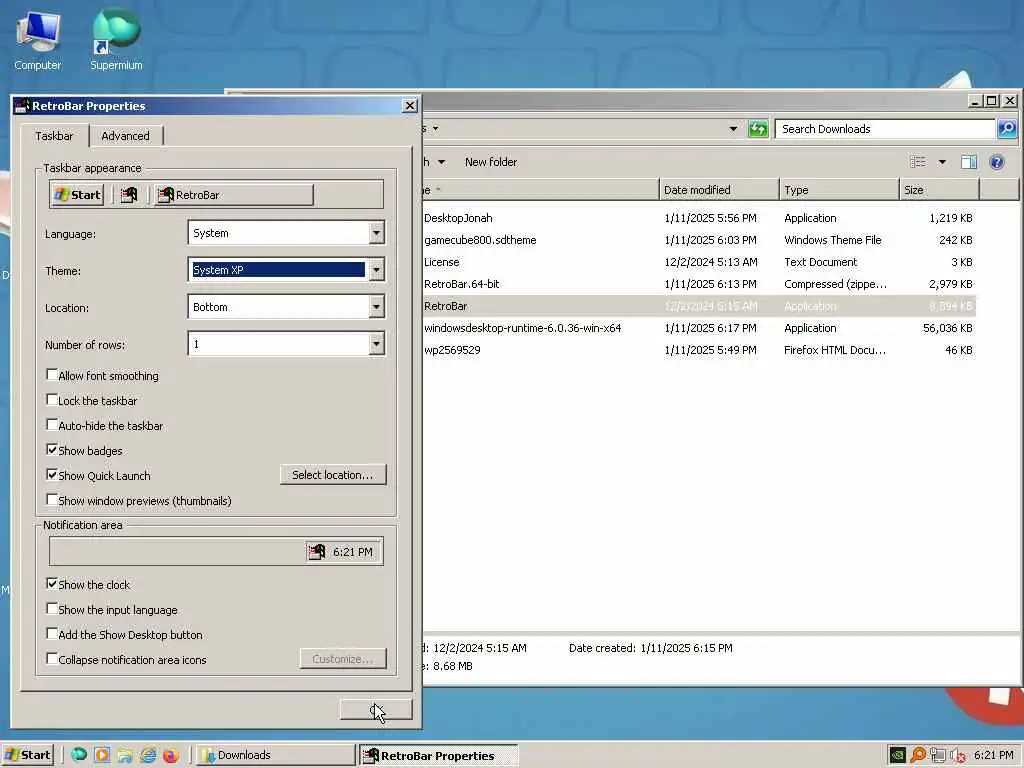Click the OK button under the cursor
This screenshot has height=768, width=1024.
click(x=376, y=710)
